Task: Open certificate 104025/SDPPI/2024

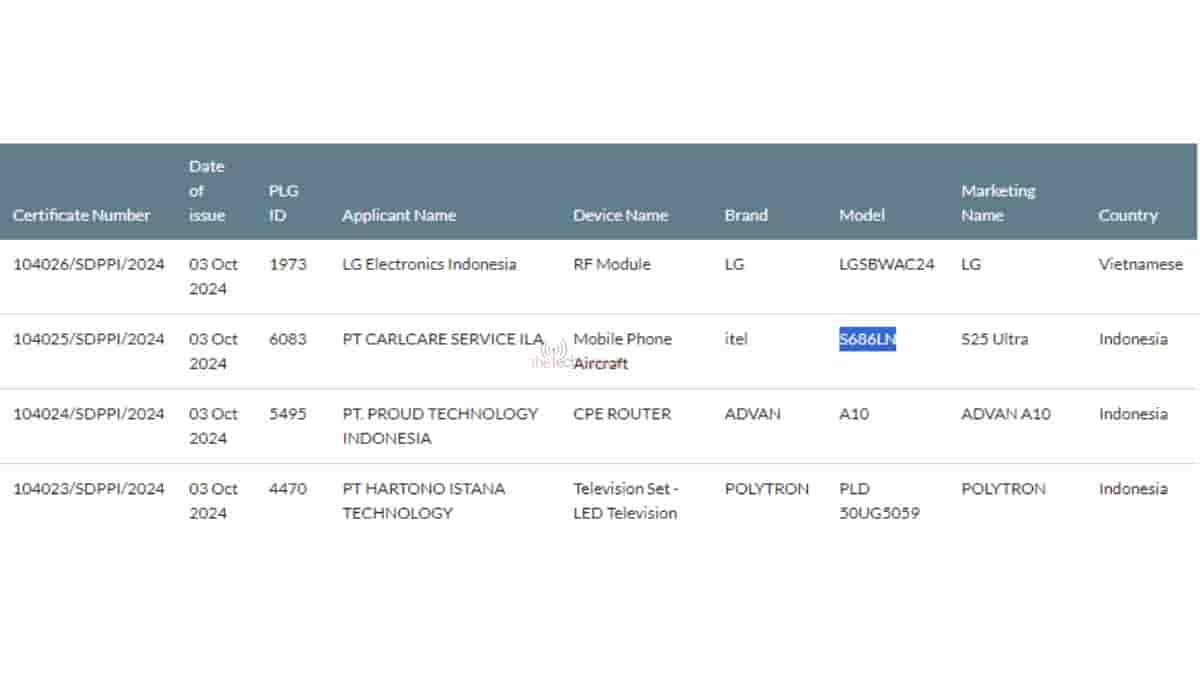Action: (88, 340)
